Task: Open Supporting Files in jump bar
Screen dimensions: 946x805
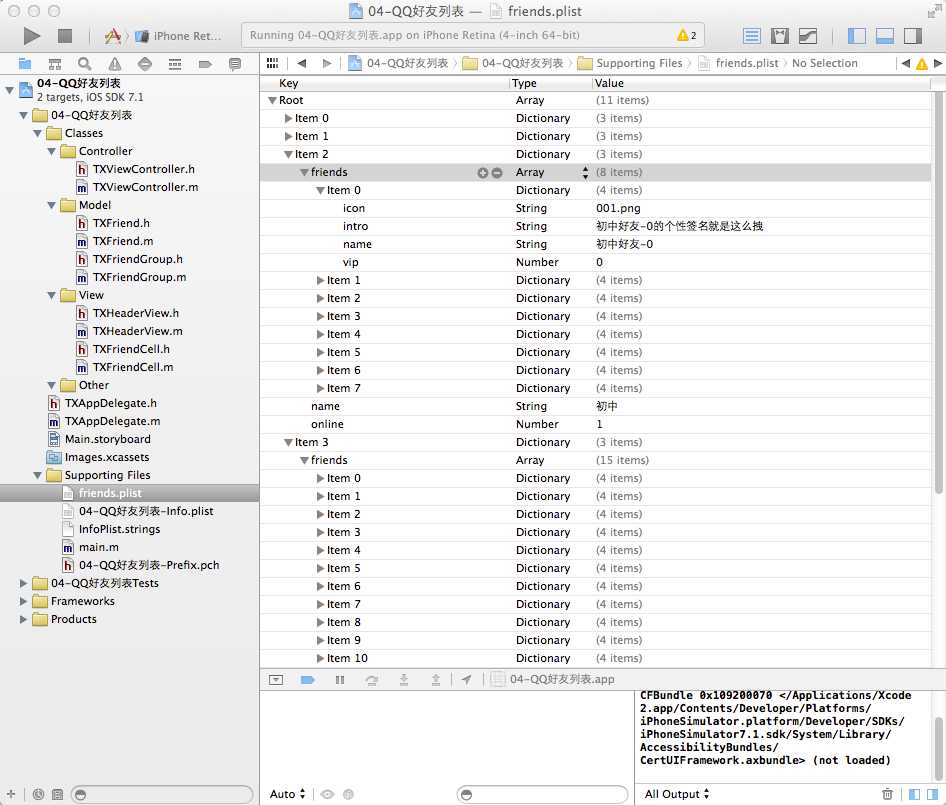Action: [630, 63]
